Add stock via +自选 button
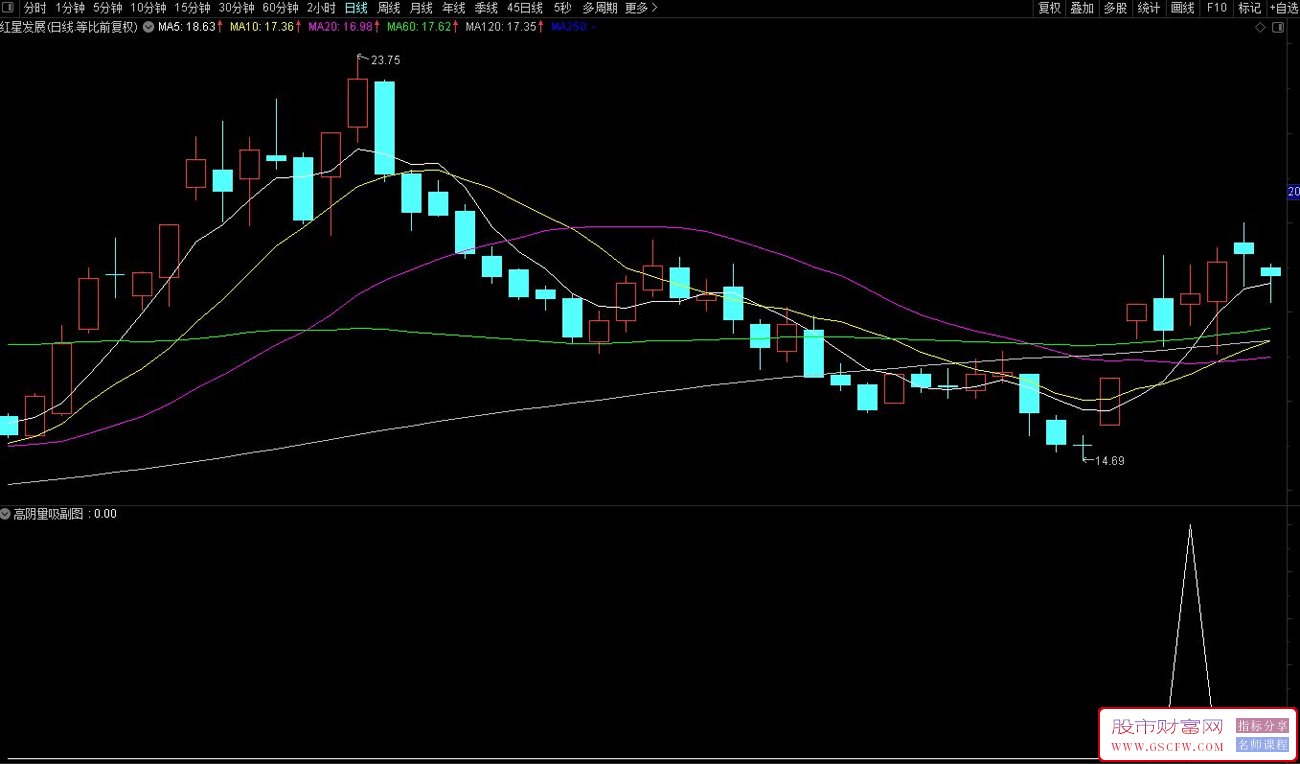The height and width of the screenshot is (764, 1300). [1284, 8]
